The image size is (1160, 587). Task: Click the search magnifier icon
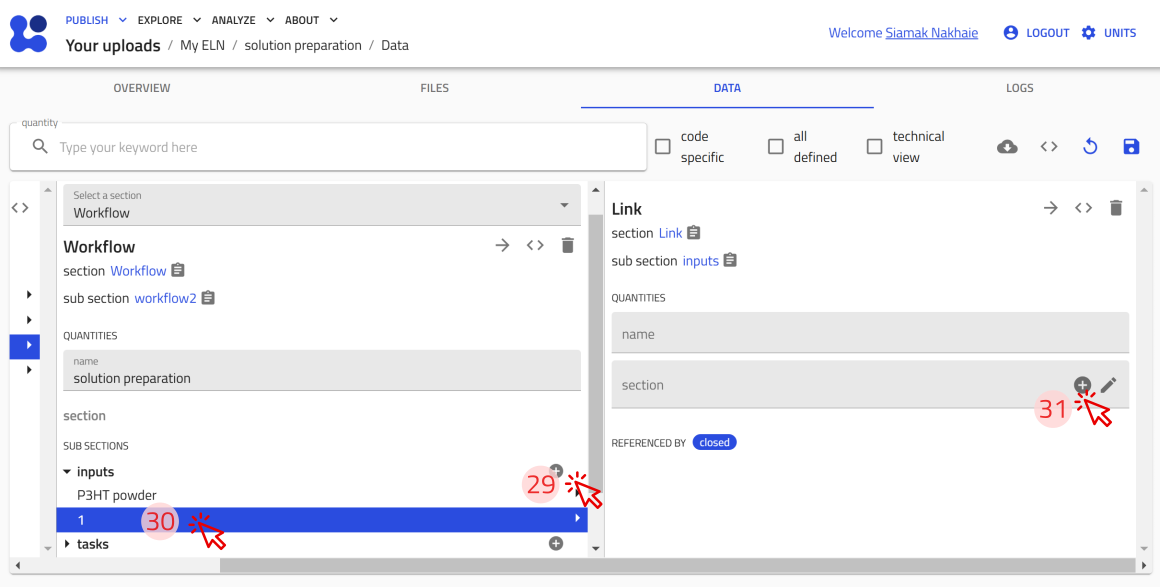(41, 147)
